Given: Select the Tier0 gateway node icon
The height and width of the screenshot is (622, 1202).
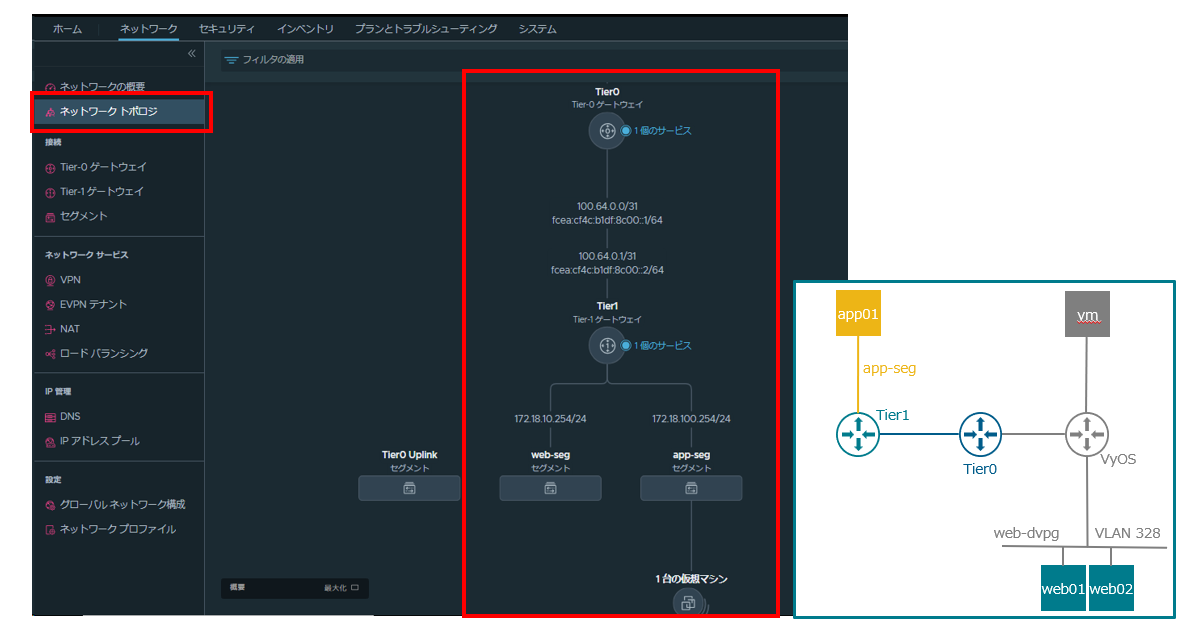Looking at the screenshot, I should point(606,131).
